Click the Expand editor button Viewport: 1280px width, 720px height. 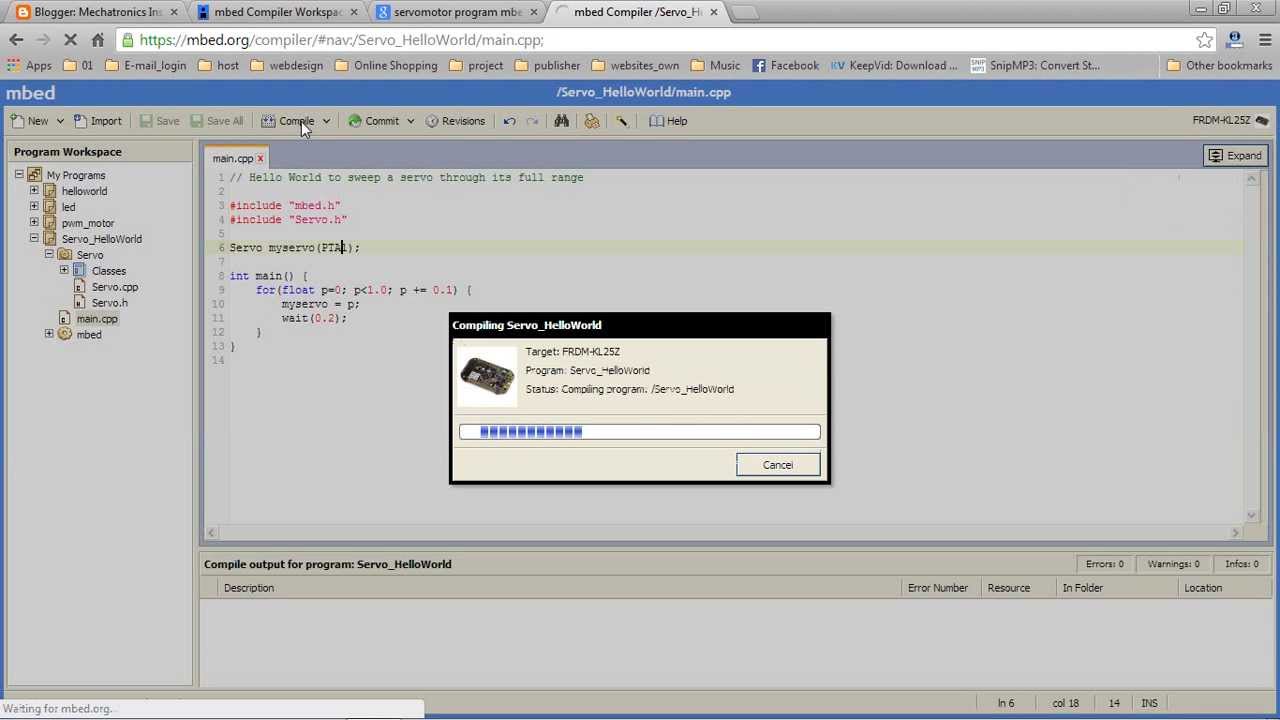[1235, 156]
